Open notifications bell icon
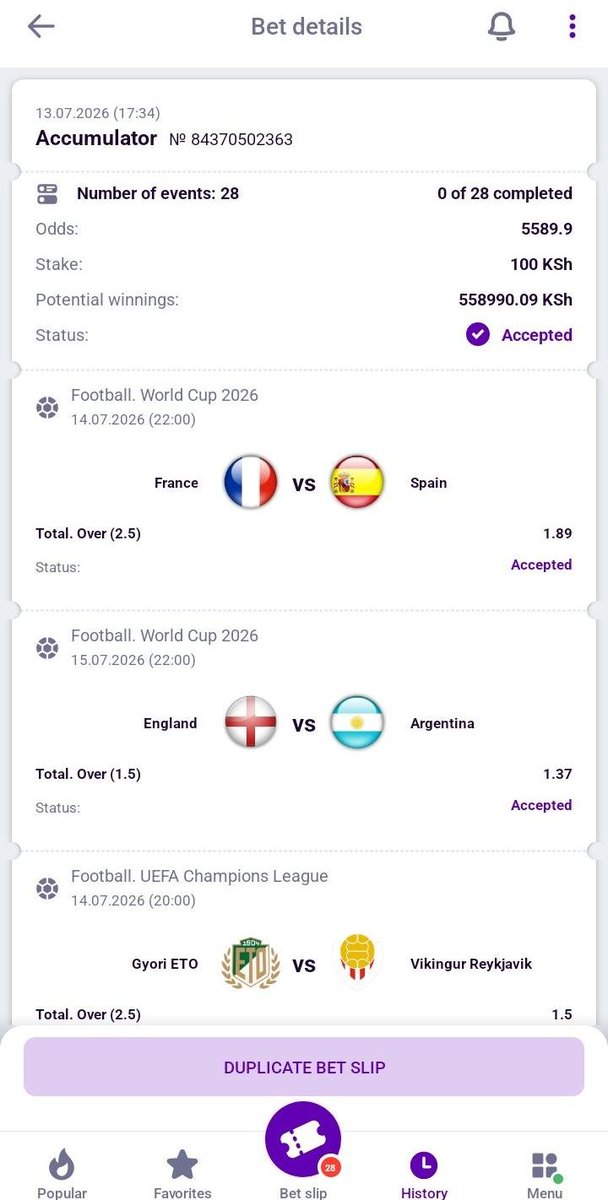608x1200 pixels. (x=501, y=27)
